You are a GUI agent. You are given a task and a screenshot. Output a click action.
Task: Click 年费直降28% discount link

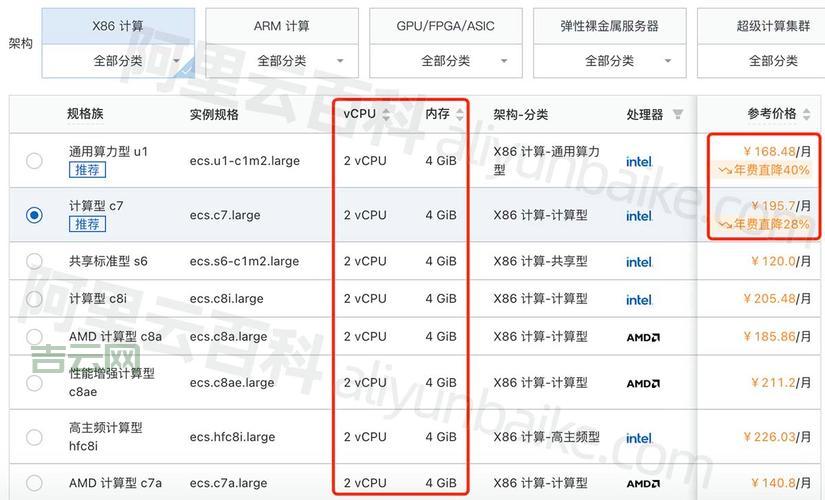click(765, 224)
